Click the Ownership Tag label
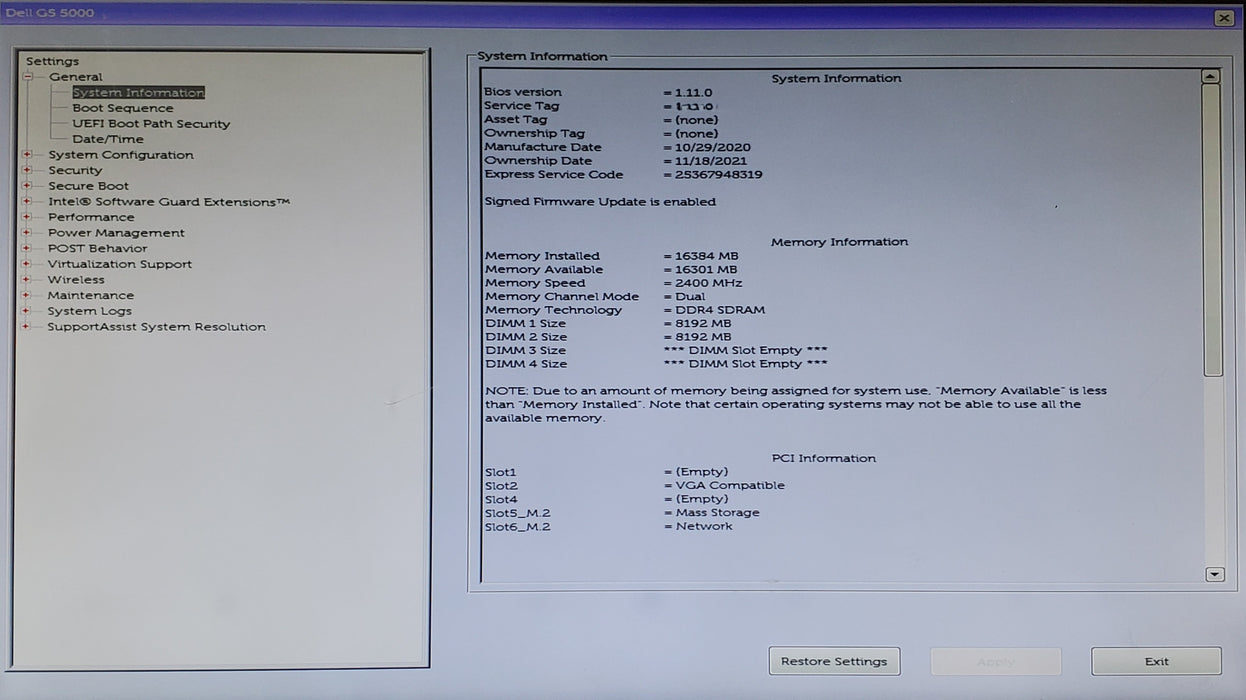The image size is (1246, 700). 534,133
